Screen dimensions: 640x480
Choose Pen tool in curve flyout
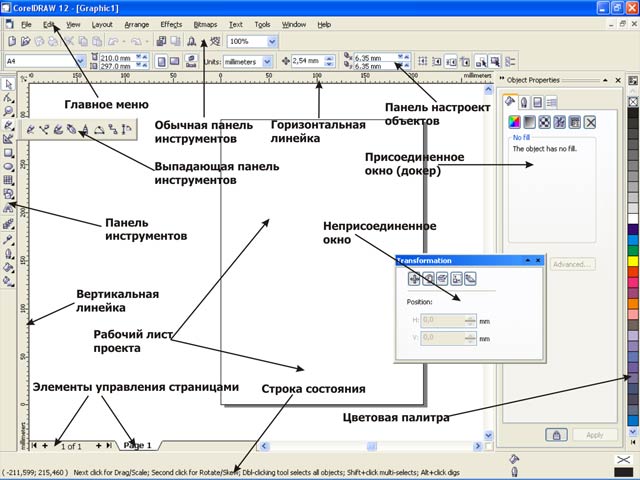pyautogui.click(x=72, y=129)
